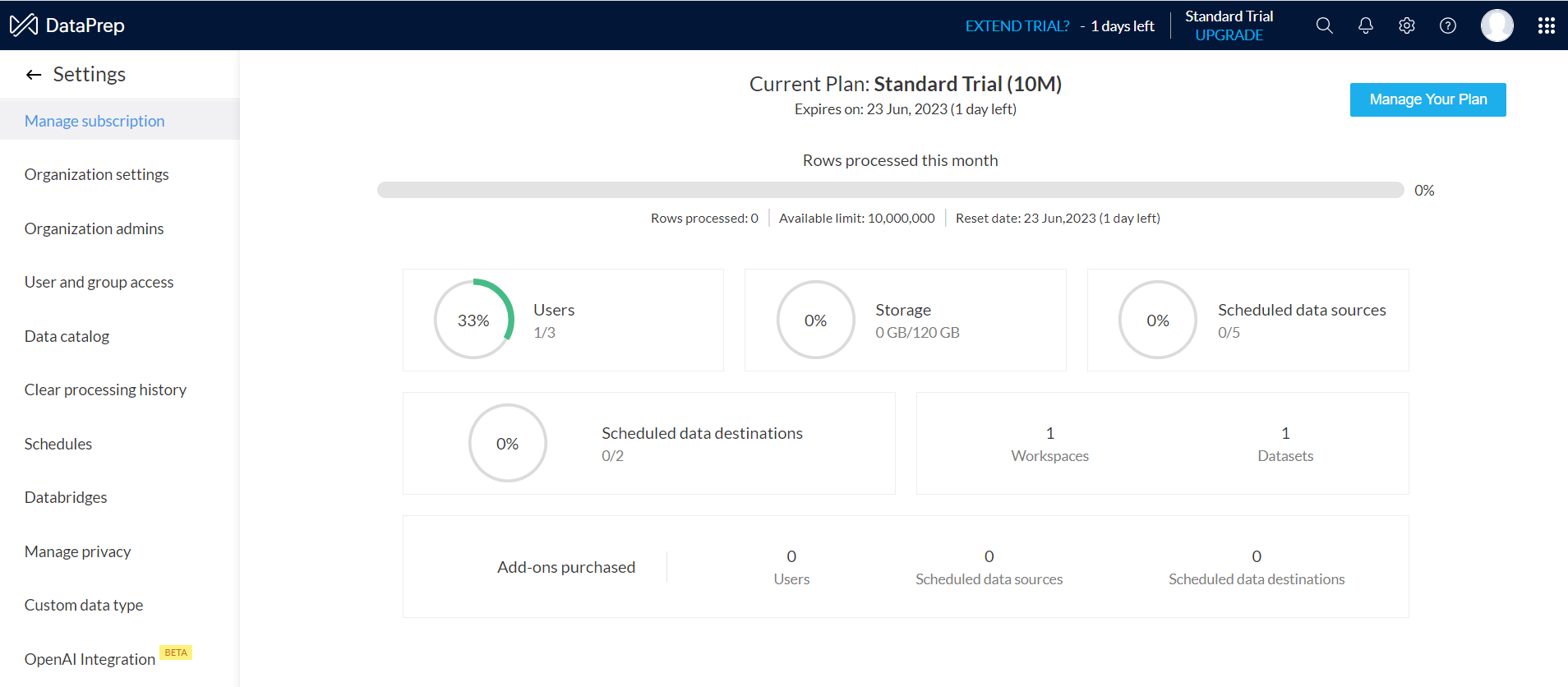The image size is (1568, 687).
Task: Click the DataPrep logo icon
Action: (24, 25)
